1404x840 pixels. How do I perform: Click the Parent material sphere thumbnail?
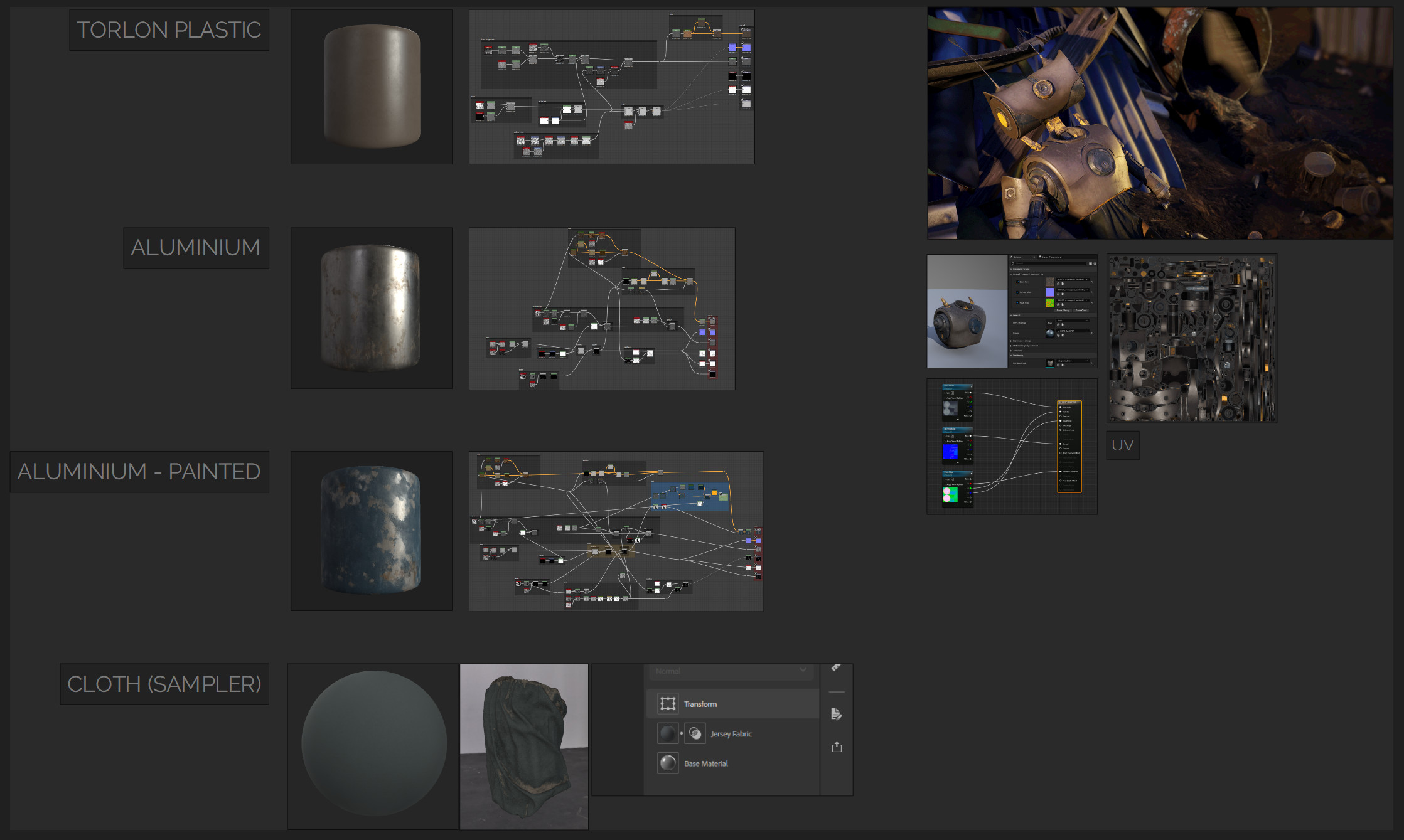(1050, 333)
